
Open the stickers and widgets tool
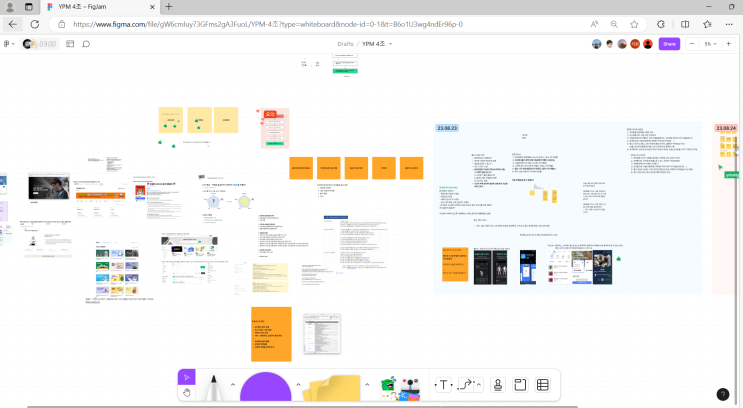[x=400, y=389]
